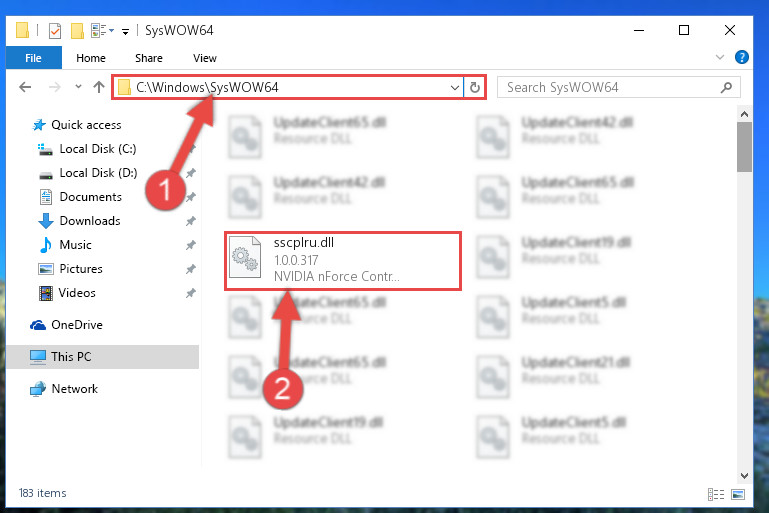This screenshot has height=513, width=769.
Task: Select the sscplru.dll file
Action: pos(343,261)
